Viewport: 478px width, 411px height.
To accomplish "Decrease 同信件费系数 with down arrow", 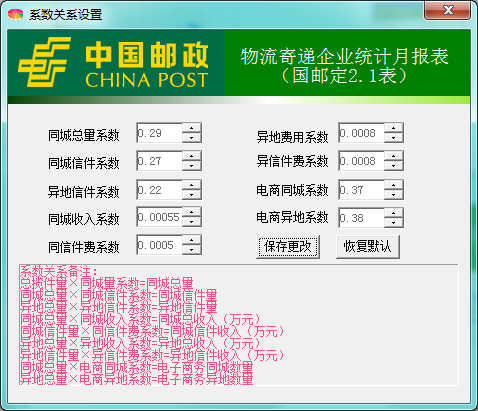I will click(191, 250).
